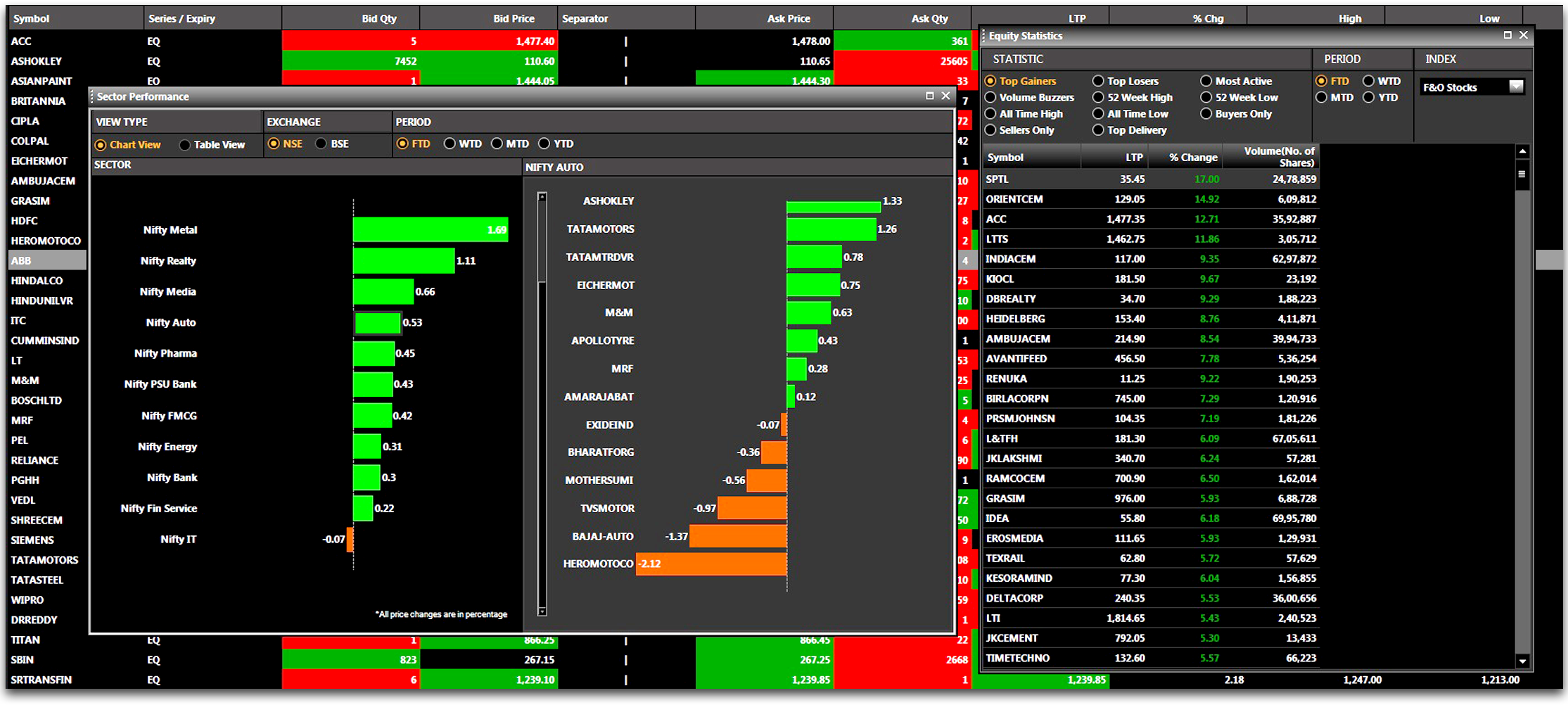1568x705 pixels.
Task: Maximize the Sector Performance window
Action: (929, 96)
